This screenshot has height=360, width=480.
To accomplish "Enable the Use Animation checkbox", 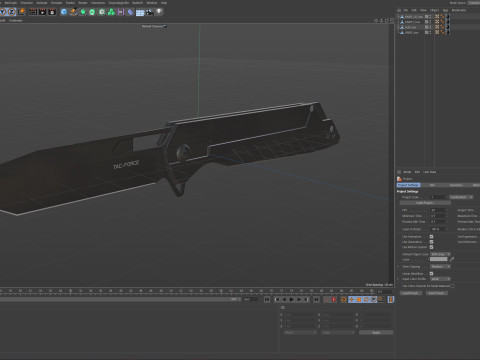I will (431, 237).
